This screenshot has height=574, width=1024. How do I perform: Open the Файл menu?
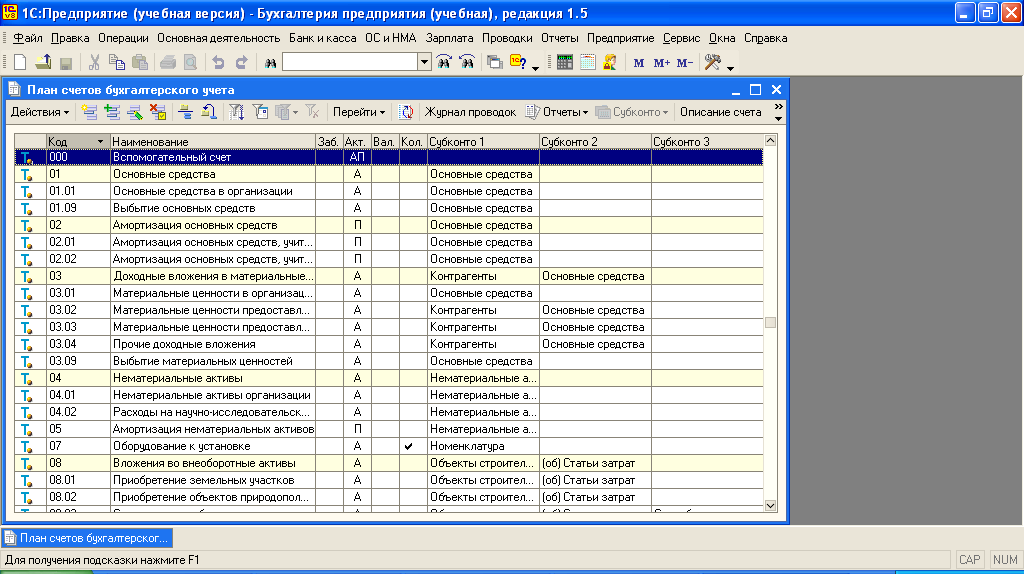[x=27, y=38]
